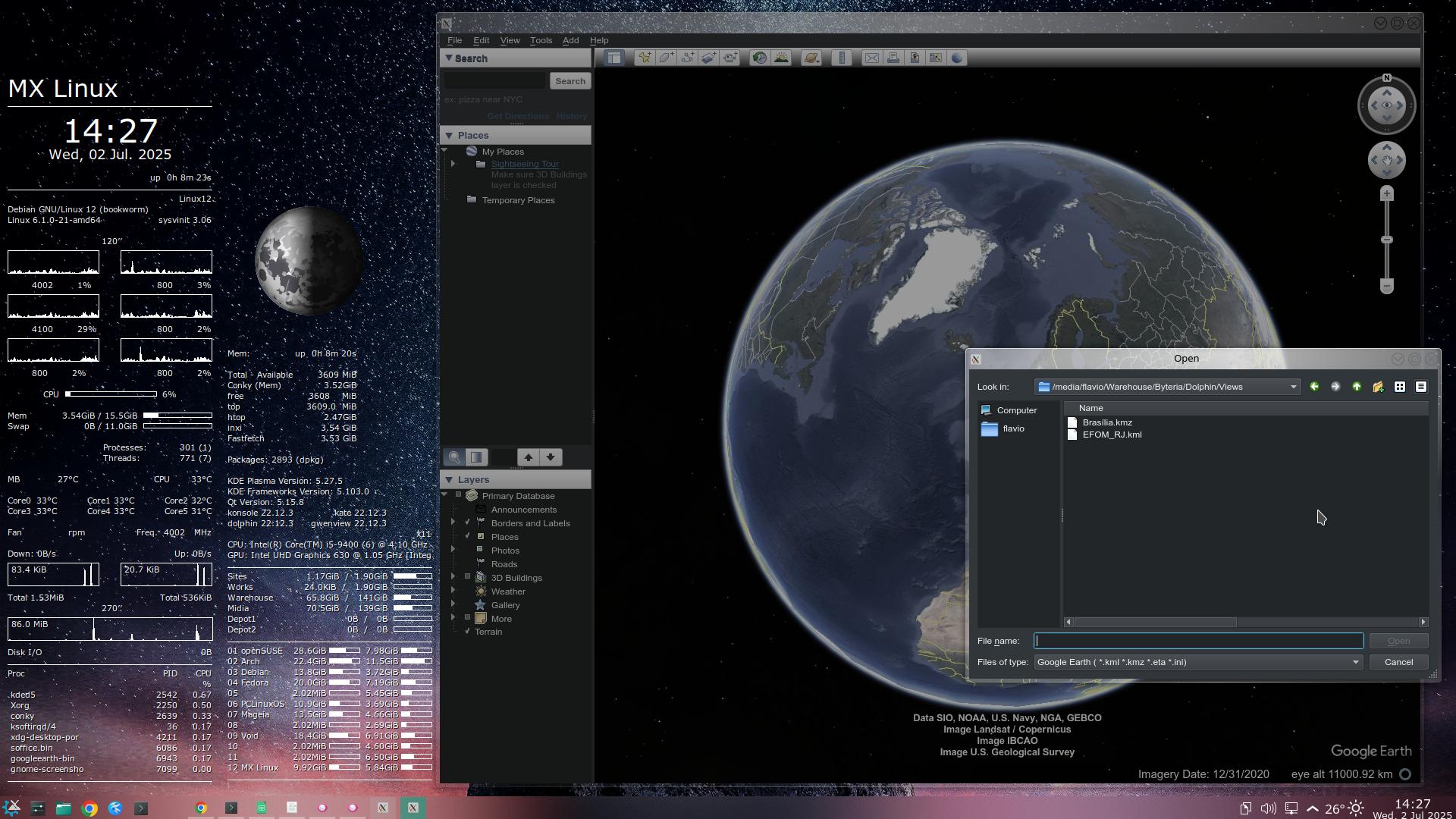Uncheck the Borders and Labels layer
Screen dimensions: 1456x819
pos(468,522)
